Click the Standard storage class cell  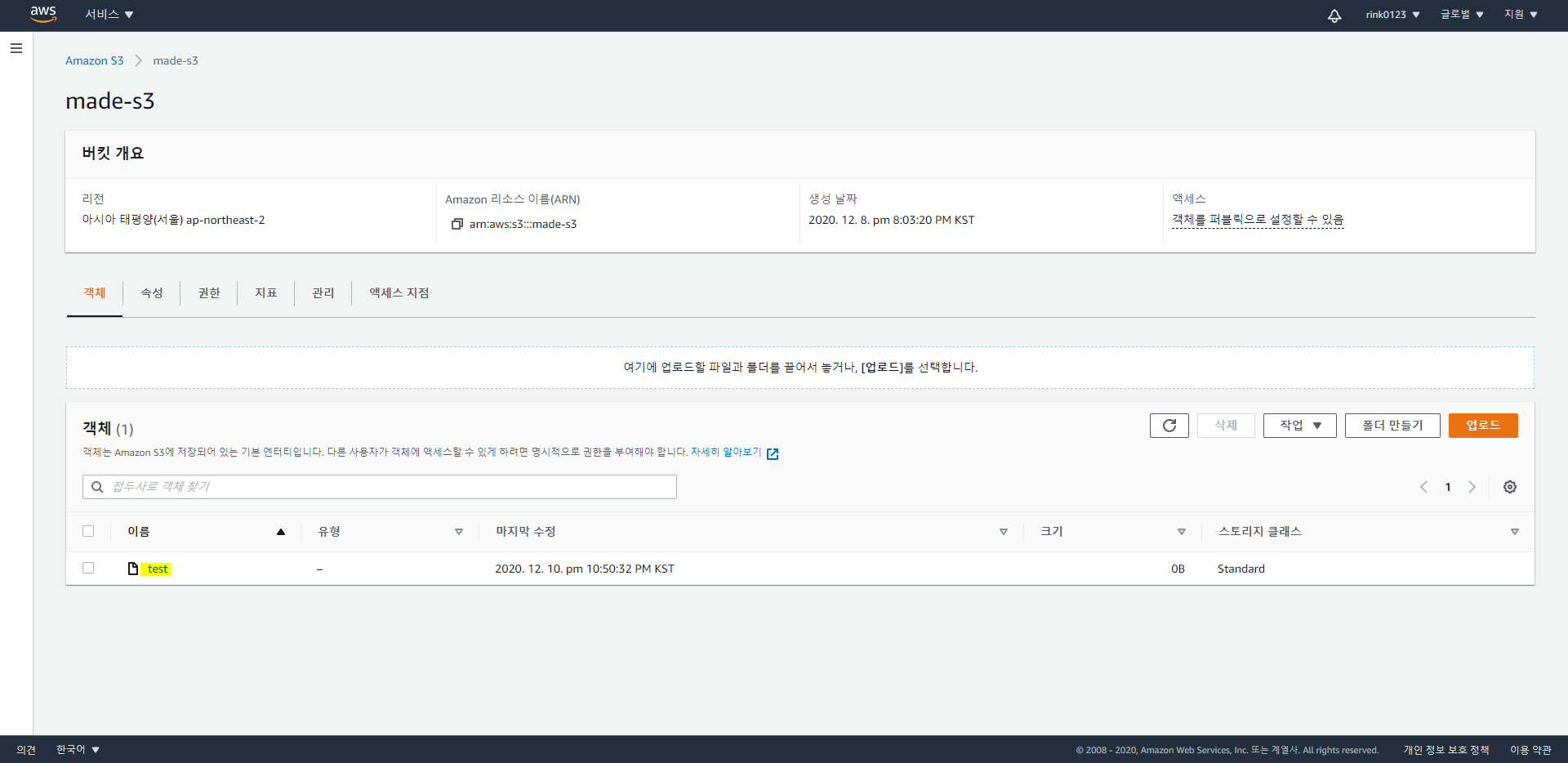click(1241, 569)
